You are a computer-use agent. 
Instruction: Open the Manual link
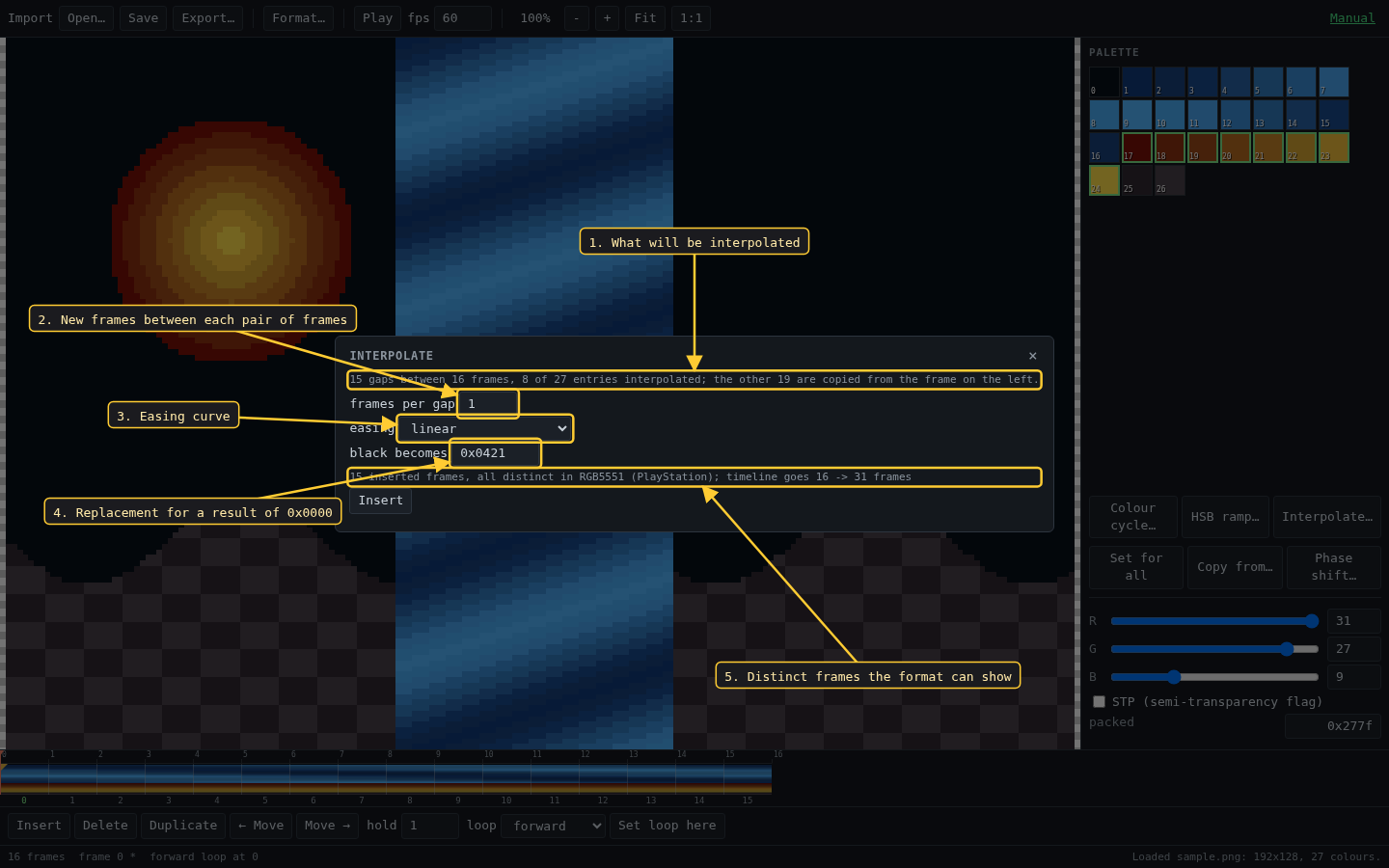(1352, 18)
